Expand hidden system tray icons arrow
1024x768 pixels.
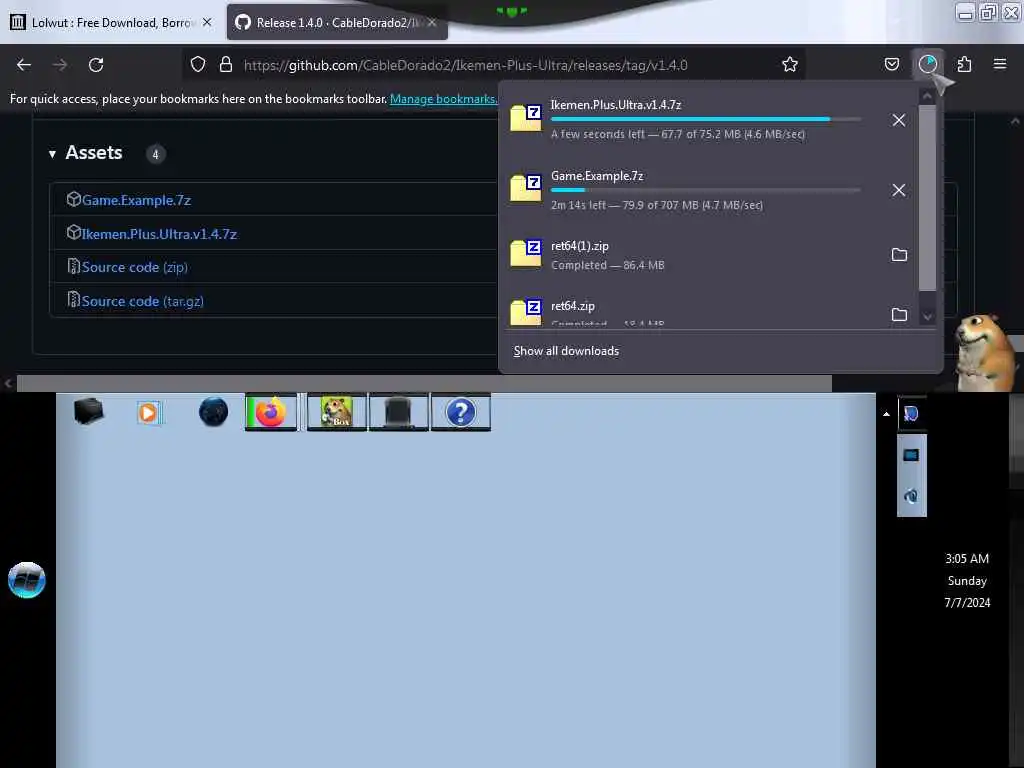(x=886, y=413)
